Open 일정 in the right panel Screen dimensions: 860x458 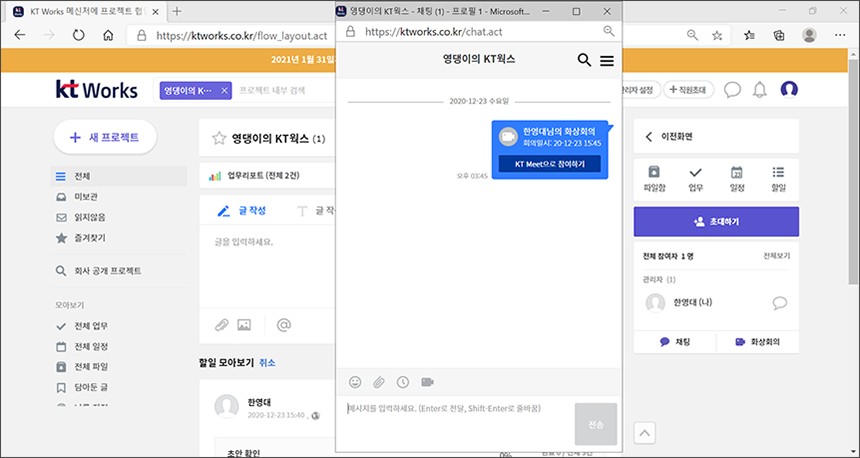pos(737,179)
